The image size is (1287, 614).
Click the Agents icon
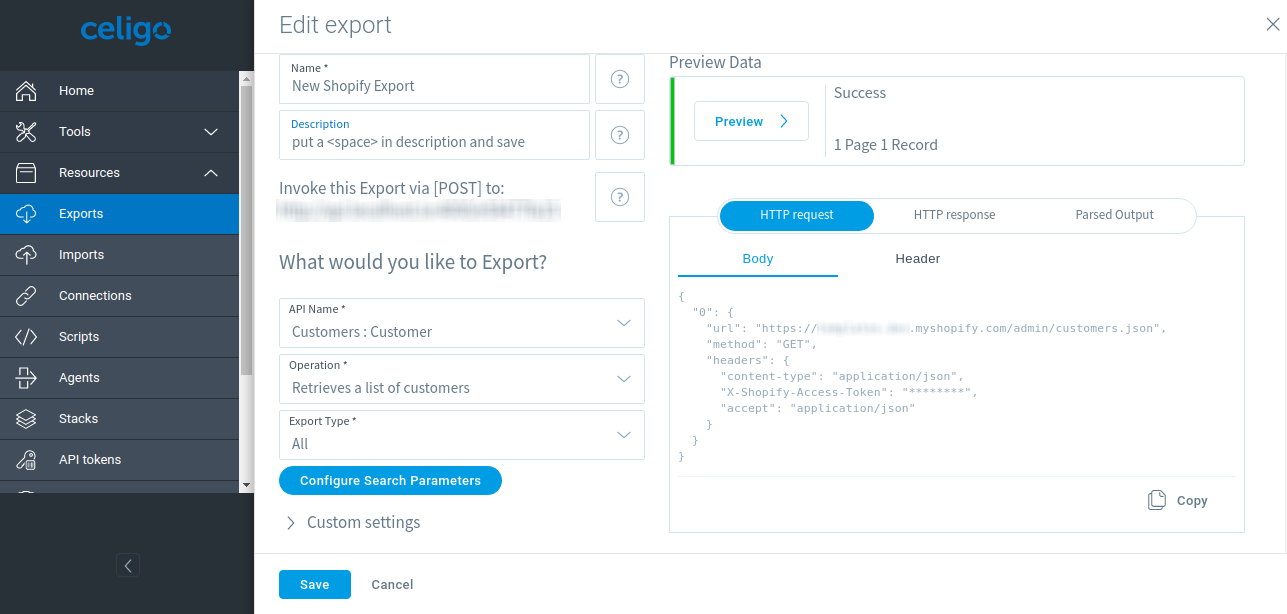tap(27, 378)
